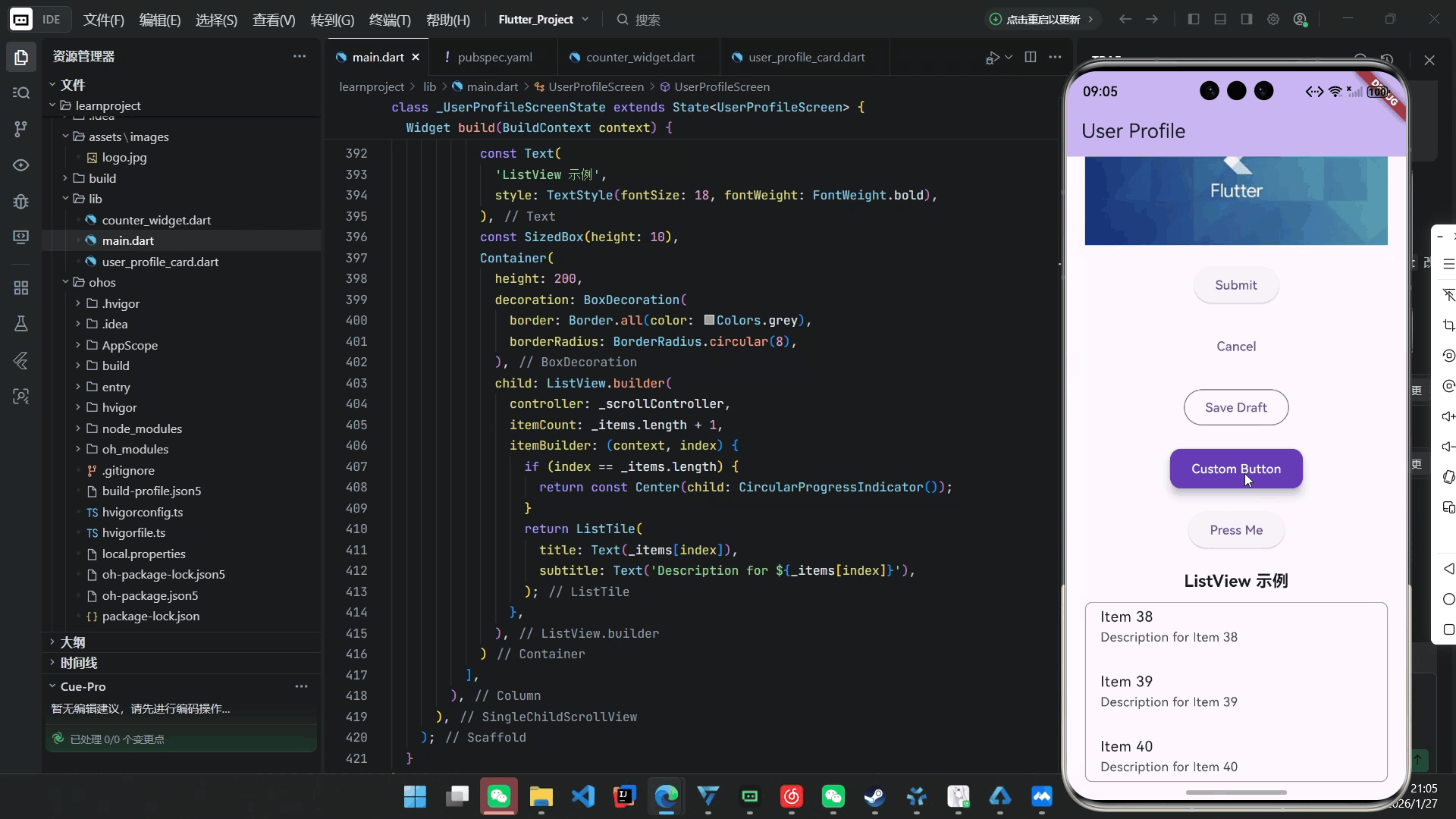Click the split editor icon

[1031, 57]
